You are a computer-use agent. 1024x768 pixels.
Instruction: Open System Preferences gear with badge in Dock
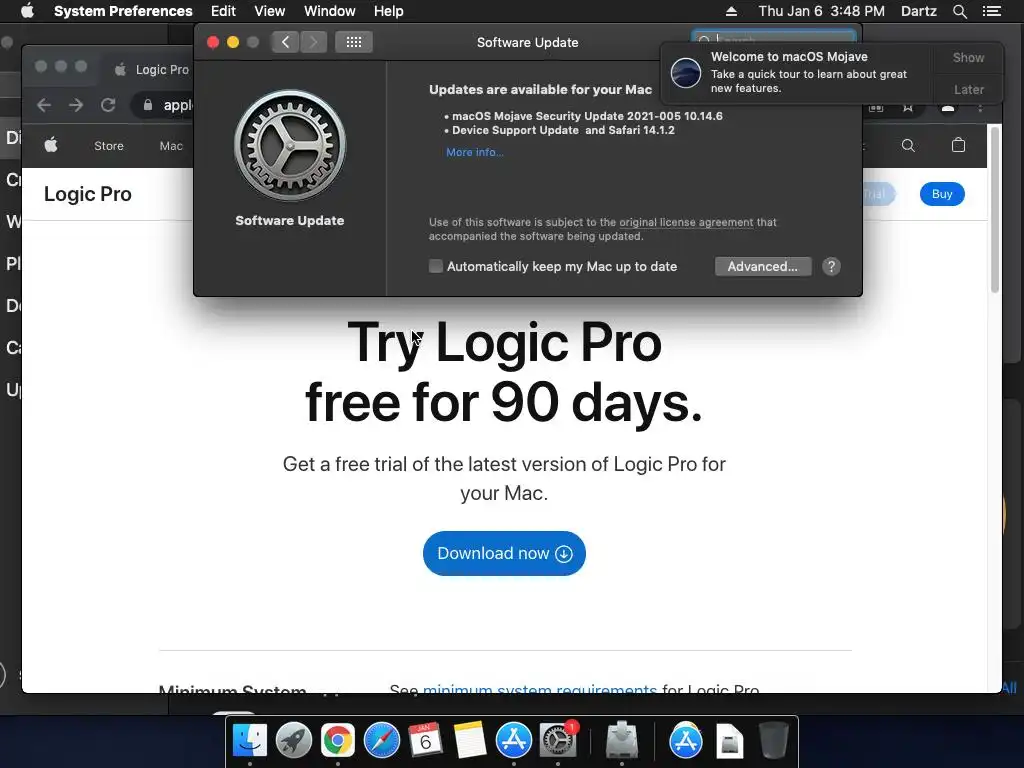(x=558, y=741)
